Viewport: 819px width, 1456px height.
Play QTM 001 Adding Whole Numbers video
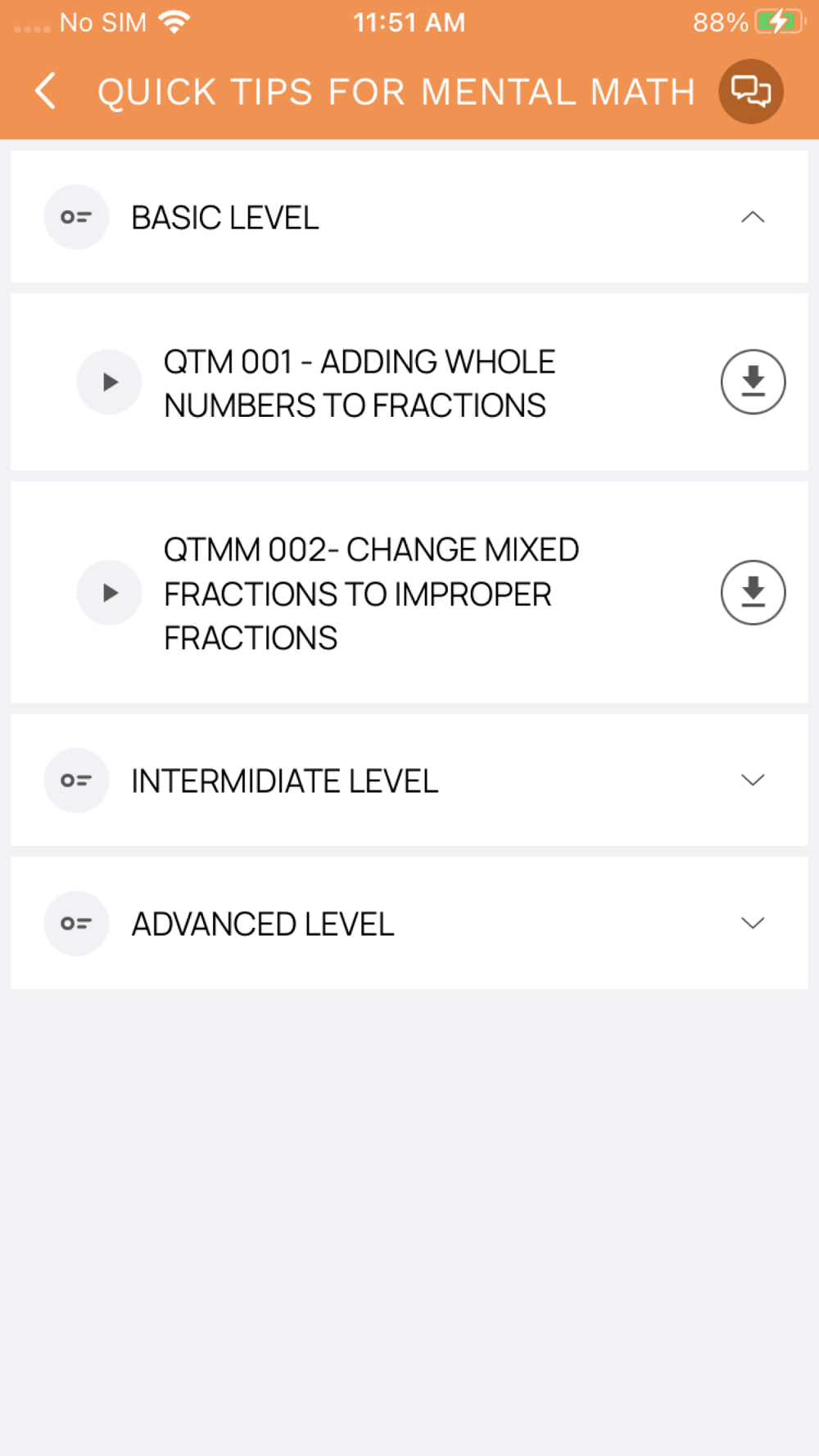[109, 382]
